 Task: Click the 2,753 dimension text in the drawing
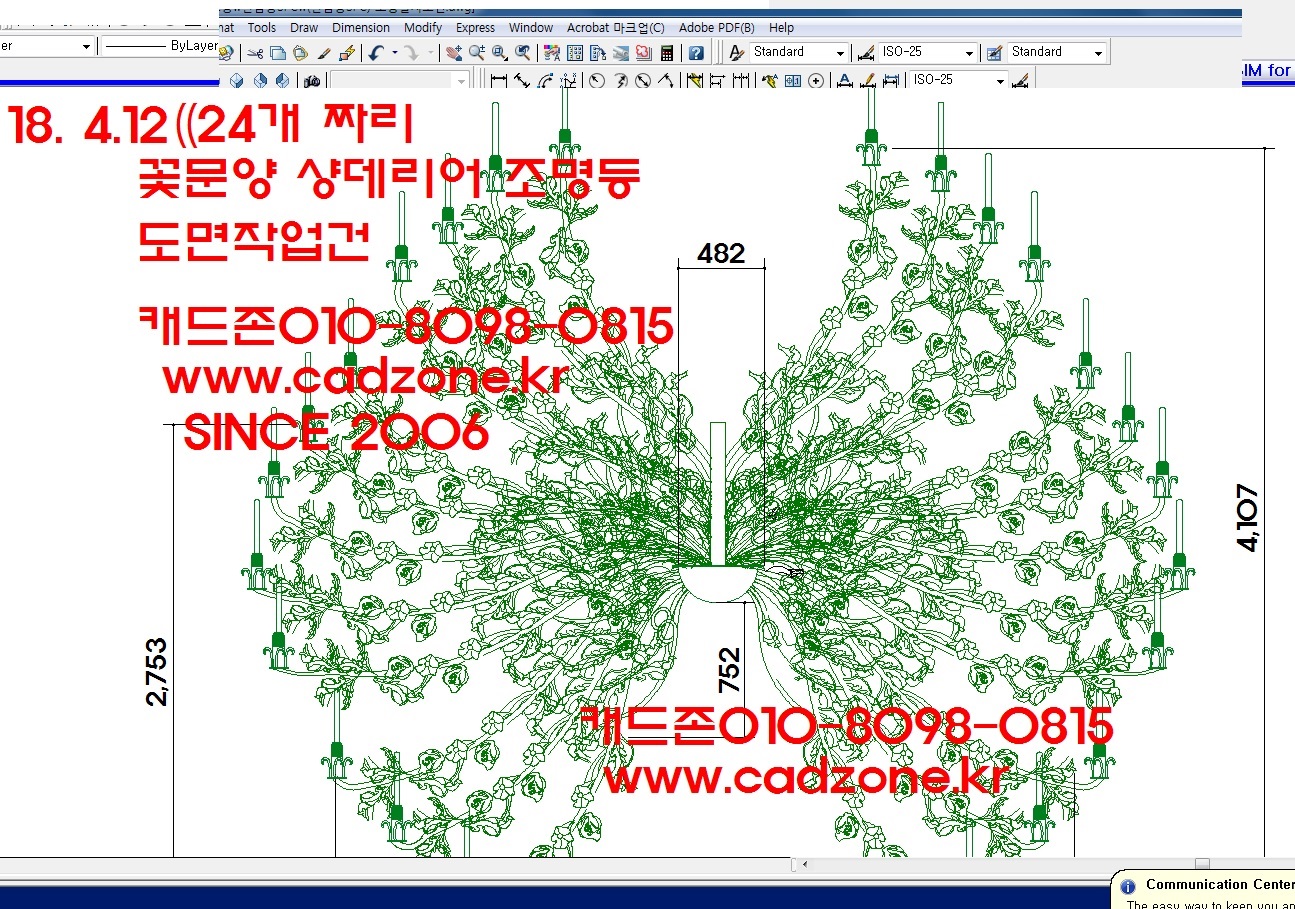157,672
